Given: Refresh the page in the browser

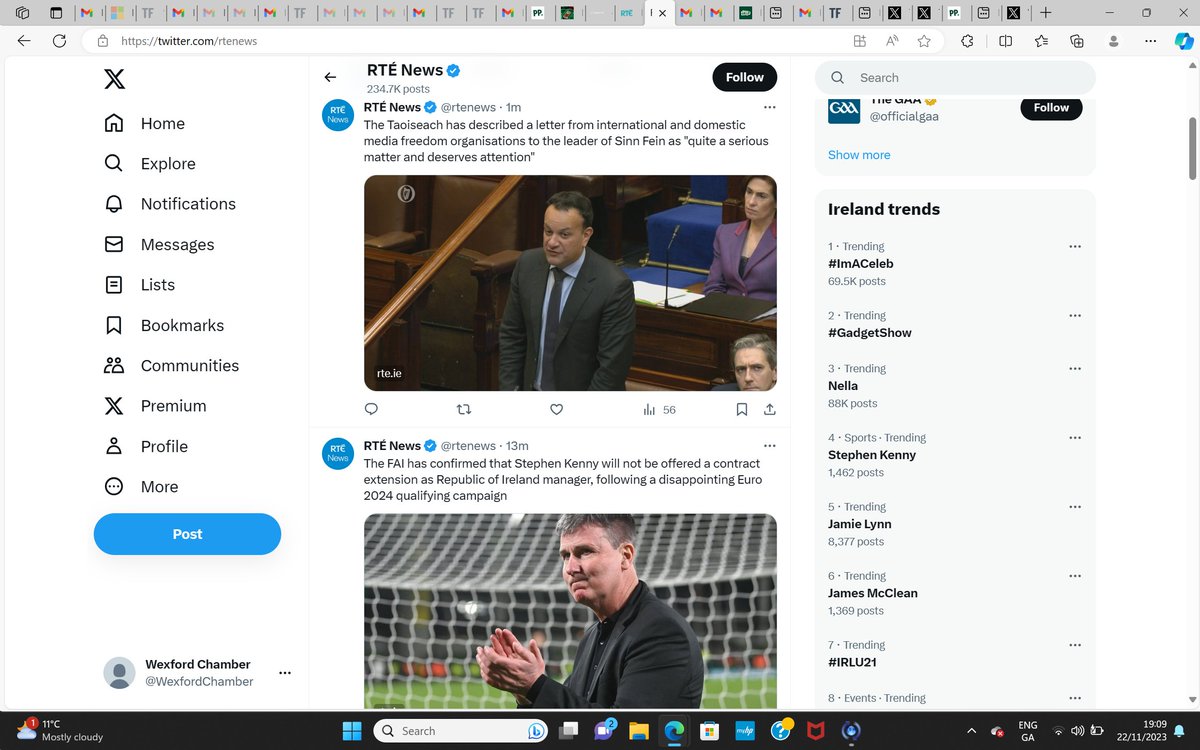Looking at the screenshot, I should (60, 41).
